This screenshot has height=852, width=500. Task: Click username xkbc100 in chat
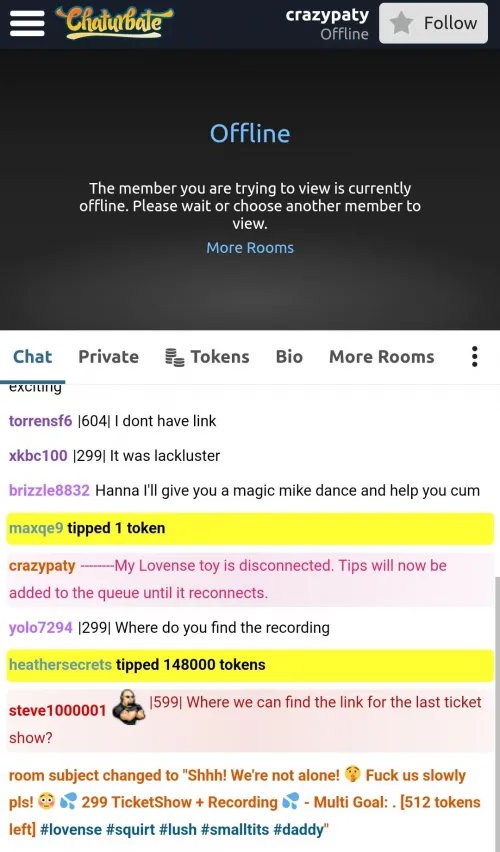pos(38,456)
